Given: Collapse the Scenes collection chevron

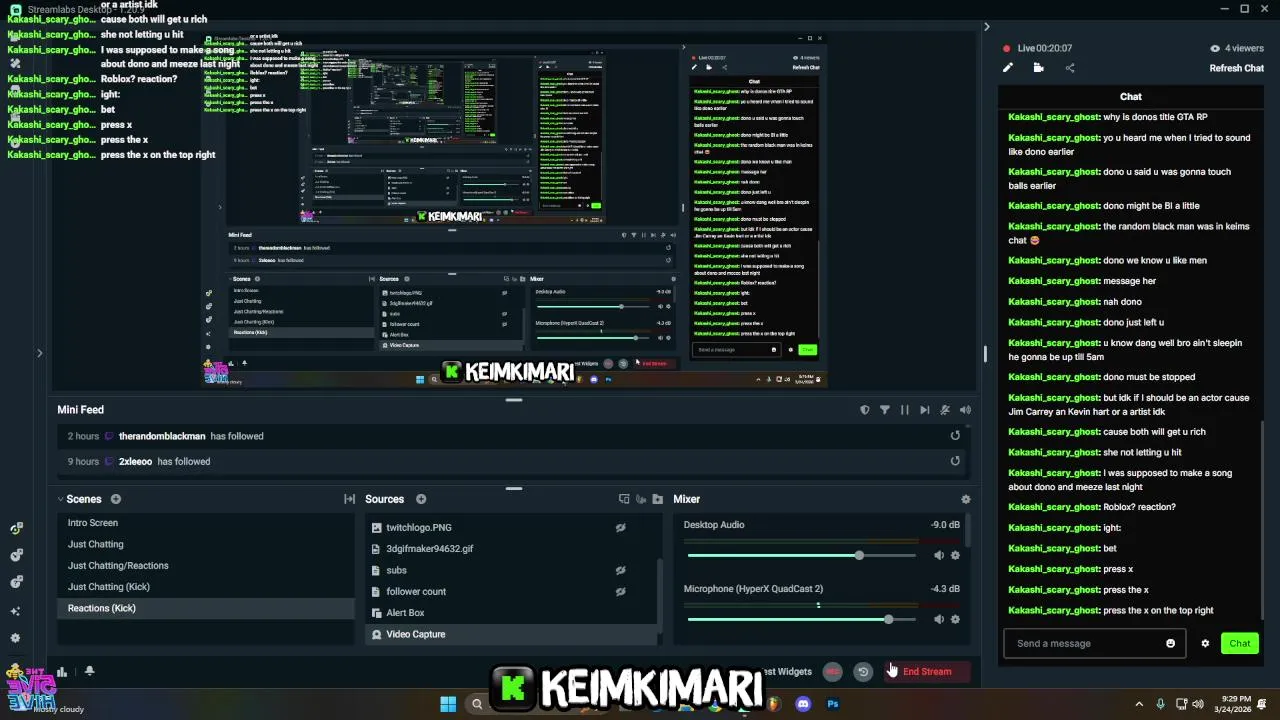Looking at the screenshot, I should (x=60, y=499).
